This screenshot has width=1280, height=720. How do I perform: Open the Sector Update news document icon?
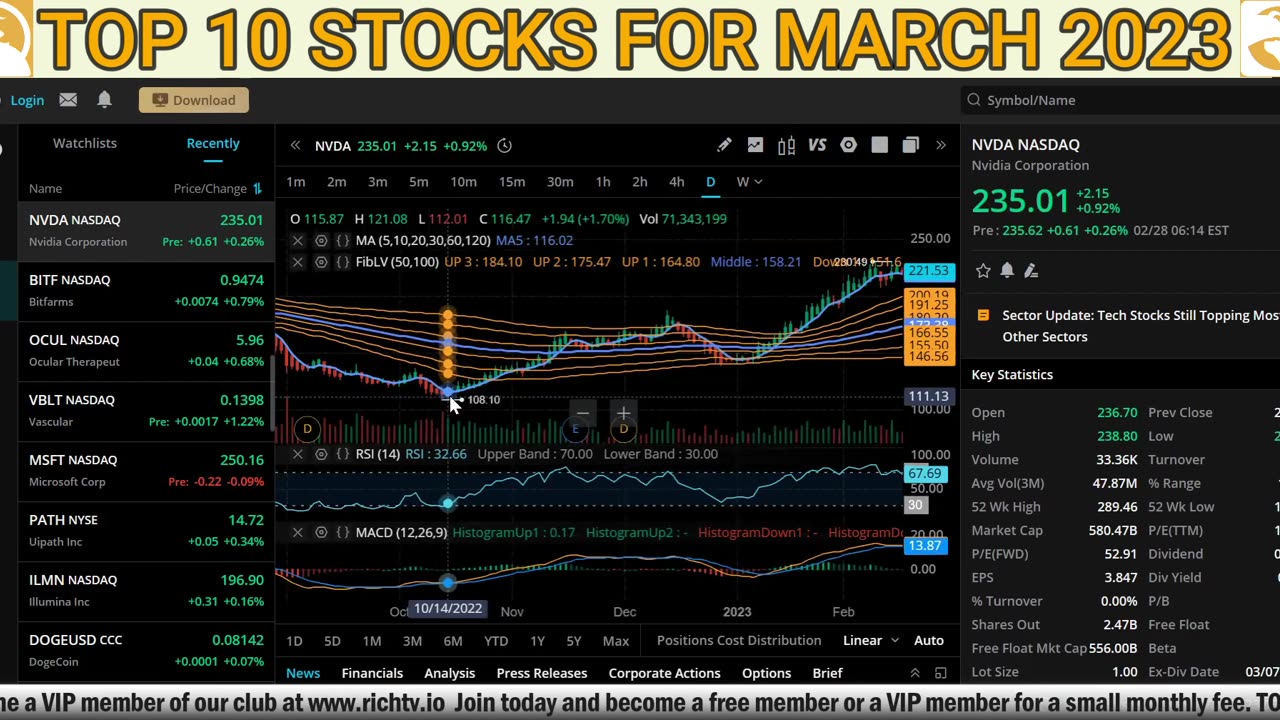click(983, 315)
